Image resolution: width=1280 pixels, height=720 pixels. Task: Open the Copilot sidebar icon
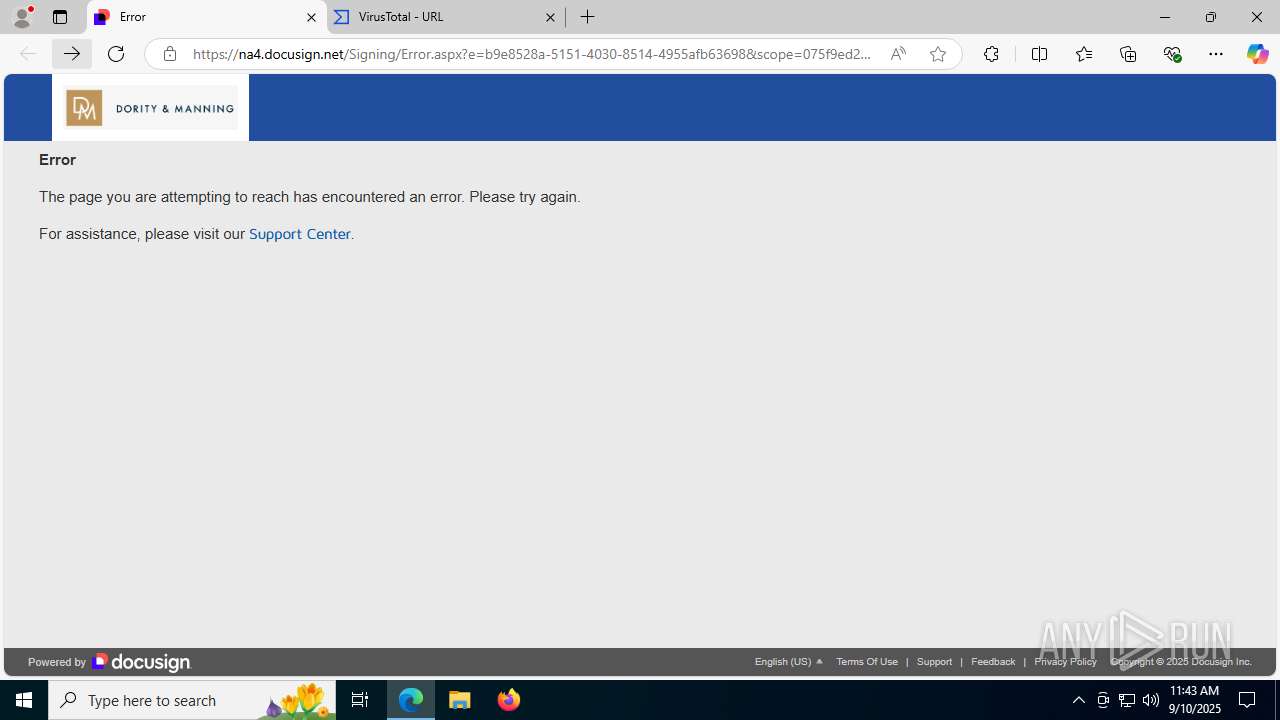click(1257, 54)
